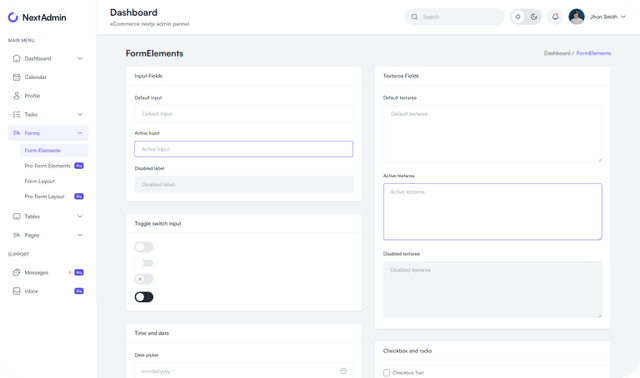Click the Tables sidebar icon

[x=16, y=216]
